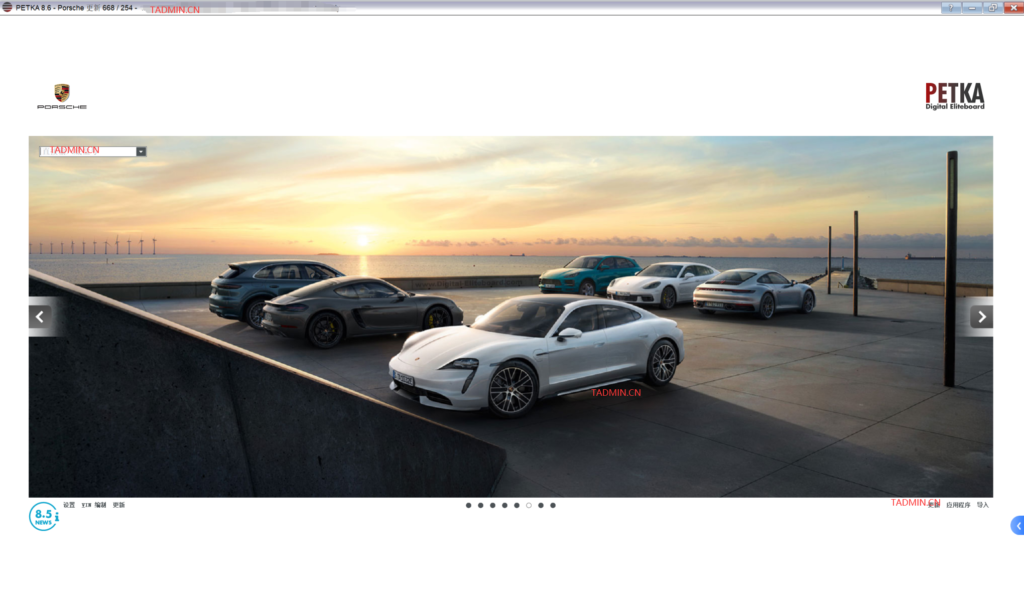Viewport: 1024px width, 616px height.
Task: Advance to the next banner slide
Action: (981, 317)
